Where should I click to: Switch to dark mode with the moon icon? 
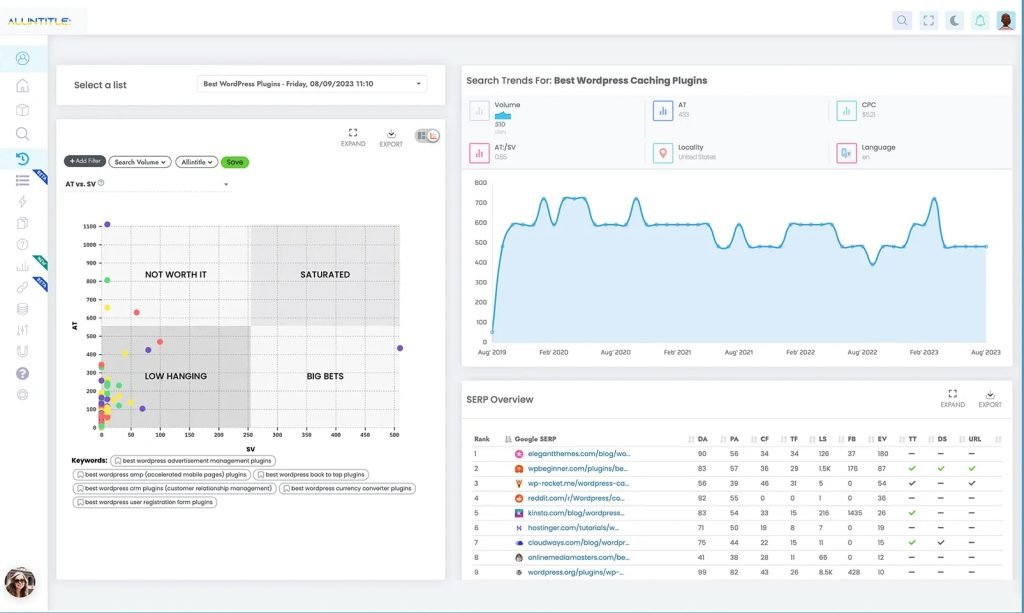(954, 21)
